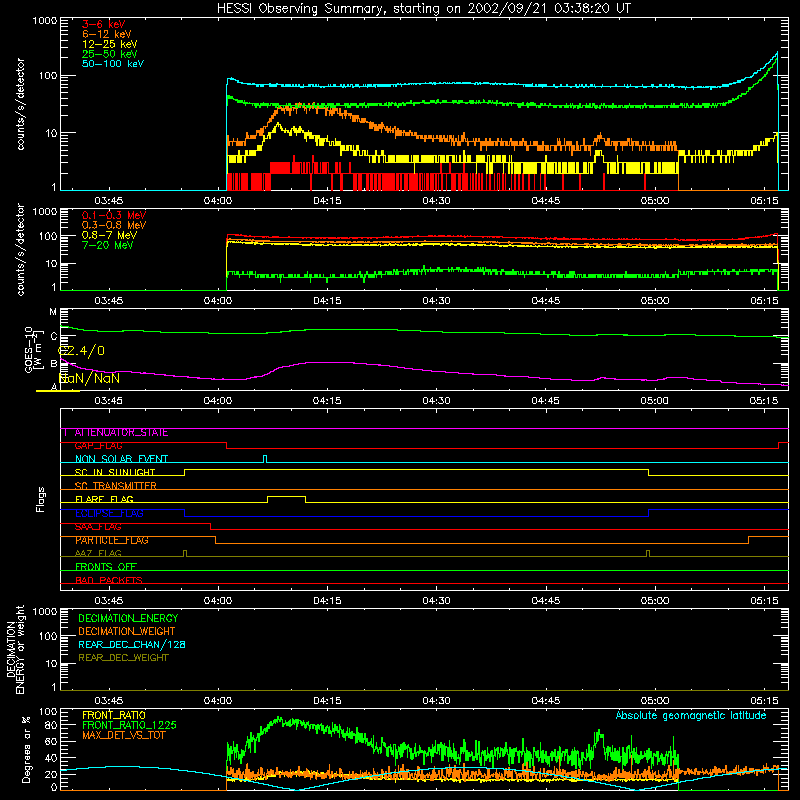The width and height of the screenshot is (800, 800).
Task: Click the 05:00 time label under GOES panel
Action: pos(655,401)
